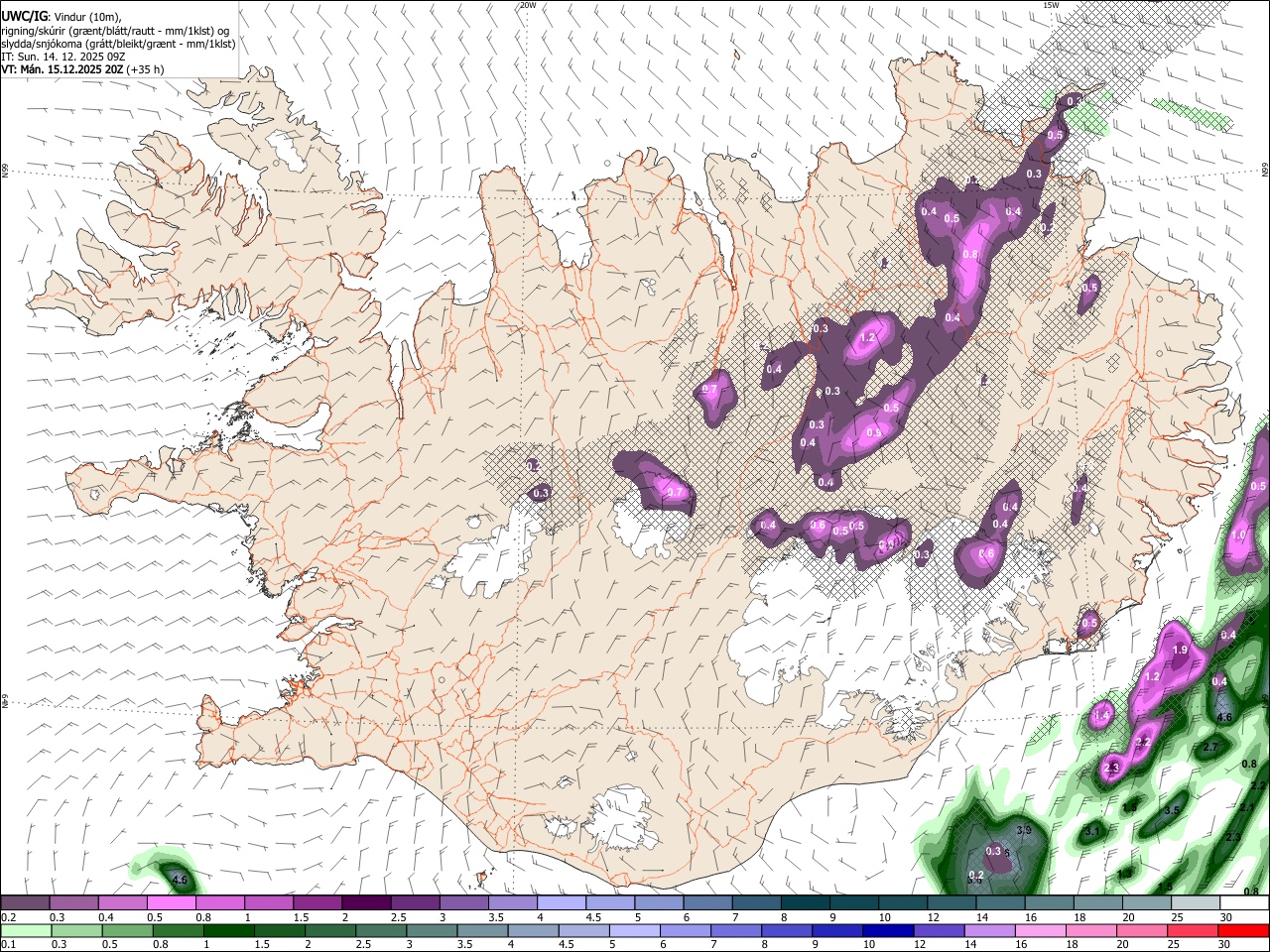Click the grey-blue rain swatch between 3.5 and 4
Viewport: 1270px width, 952px height.
[482, 931]
